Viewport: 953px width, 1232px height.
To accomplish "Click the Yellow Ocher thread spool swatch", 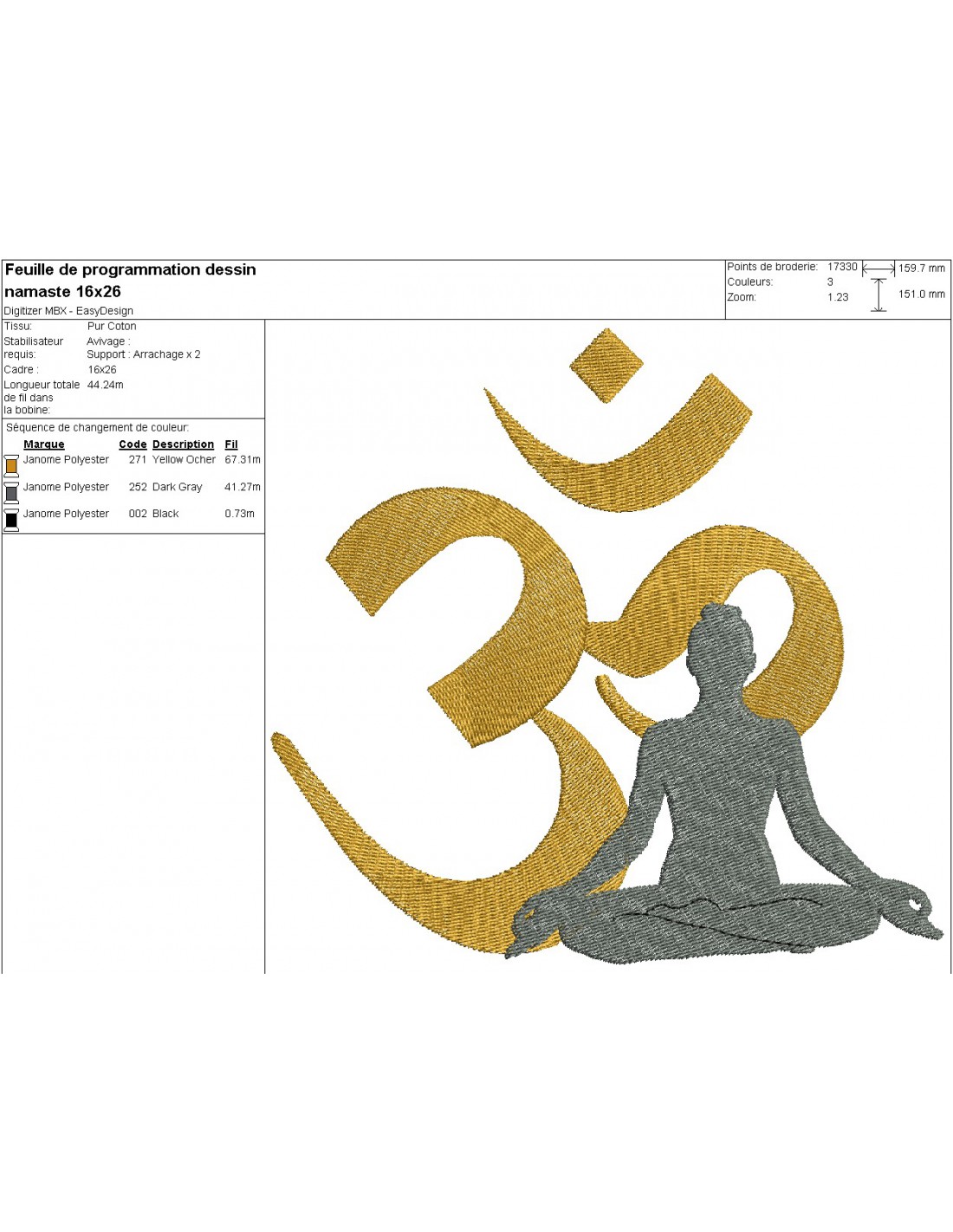I will (11, 465).
